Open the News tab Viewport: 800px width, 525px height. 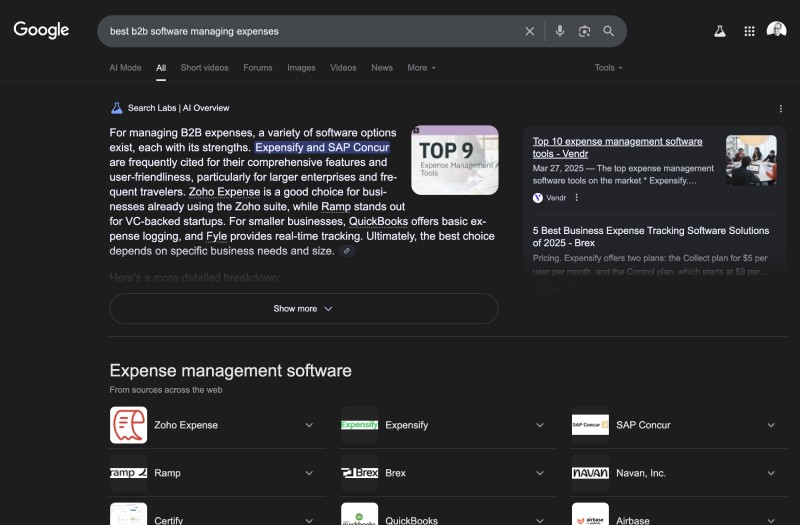(382, 68)
